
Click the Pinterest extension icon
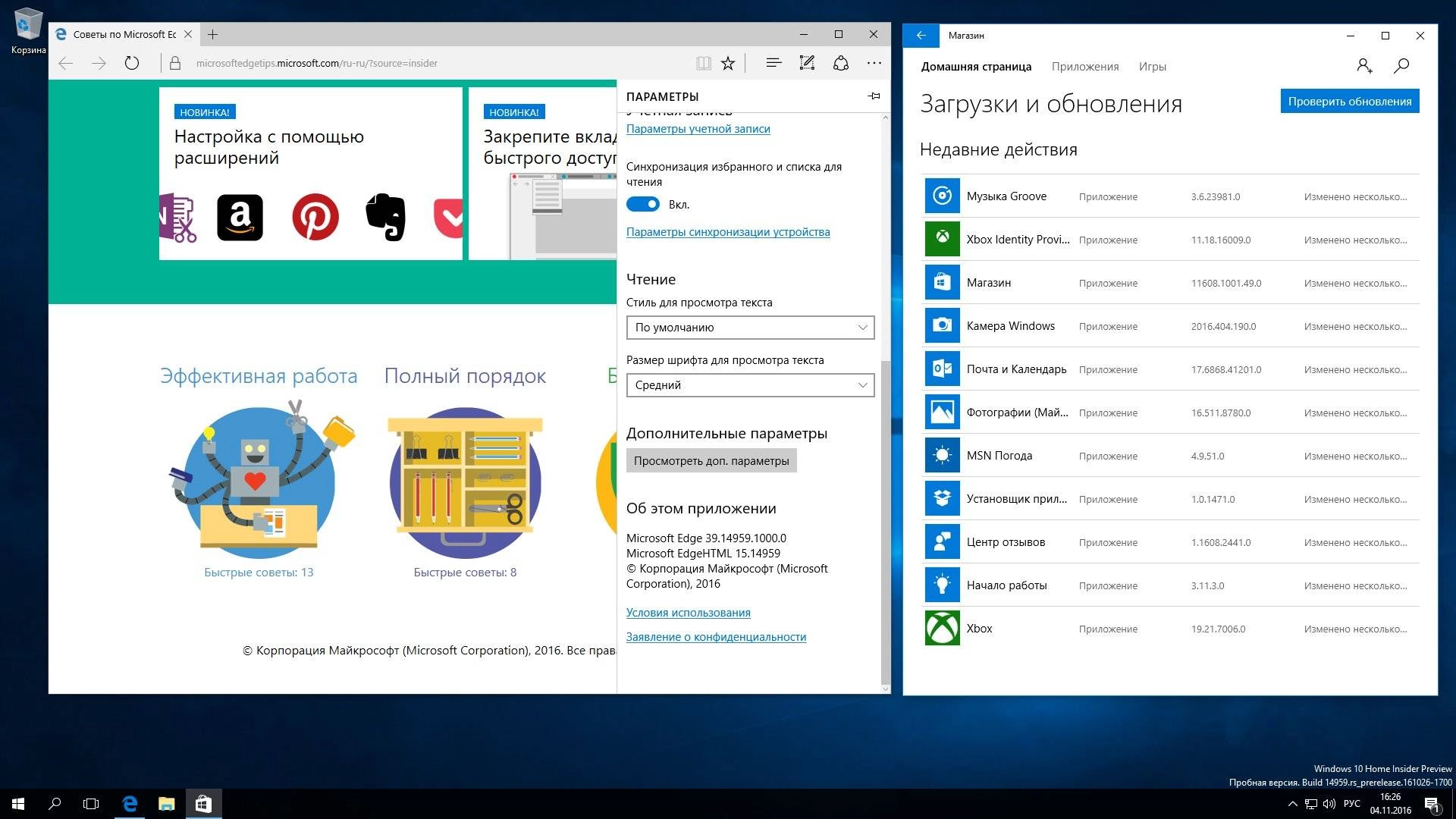pyautogui.click(x=315, y=218)
